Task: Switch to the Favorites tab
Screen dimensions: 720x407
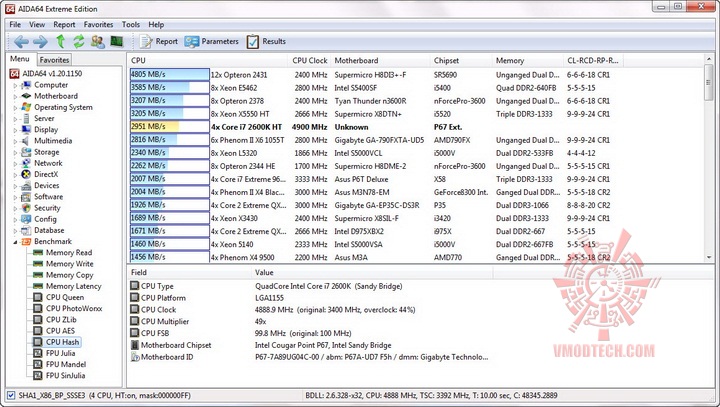Action: [x=54, y=60]
